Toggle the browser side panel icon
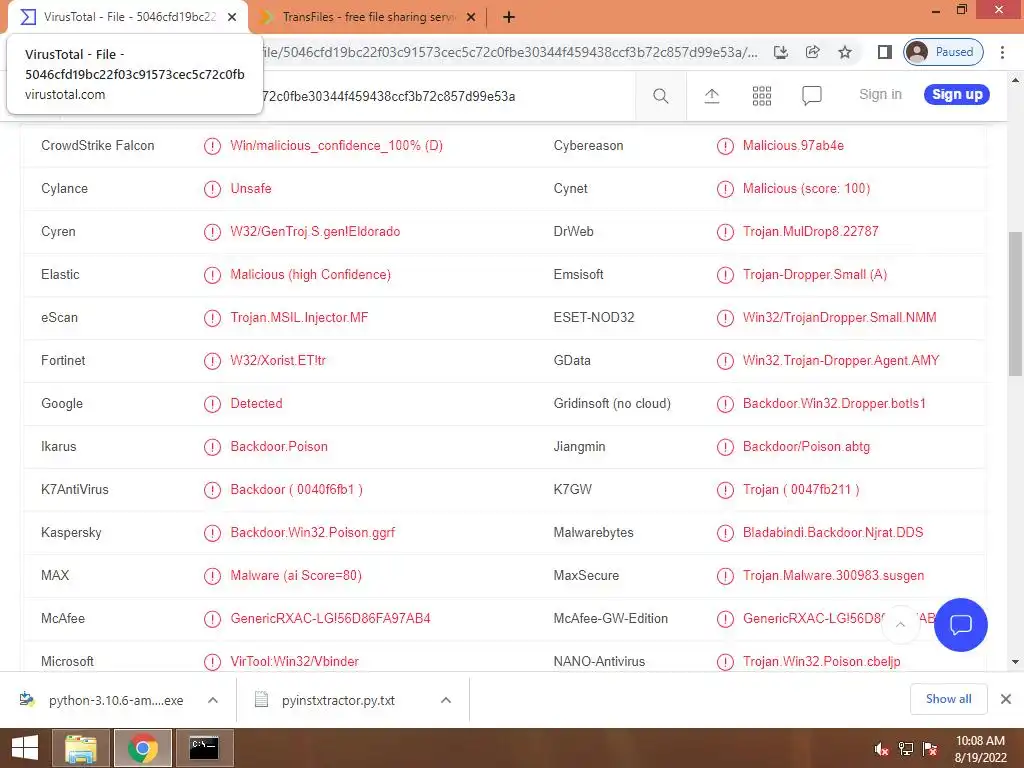The image size is (1024, 768). pos(885,52)
